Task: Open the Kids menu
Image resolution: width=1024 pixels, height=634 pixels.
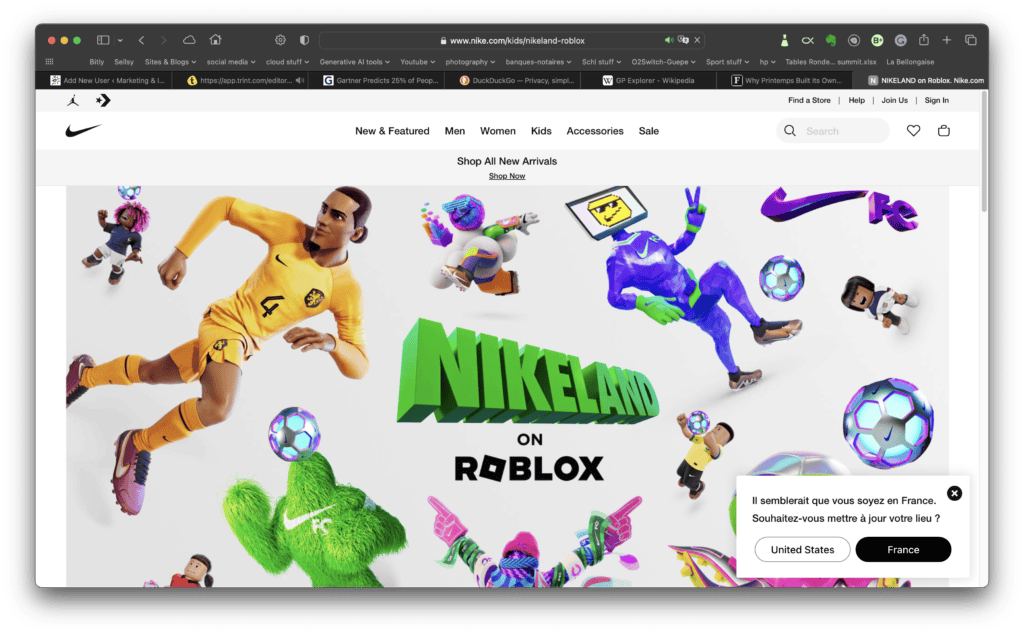Action: click(x=541, y=131)
